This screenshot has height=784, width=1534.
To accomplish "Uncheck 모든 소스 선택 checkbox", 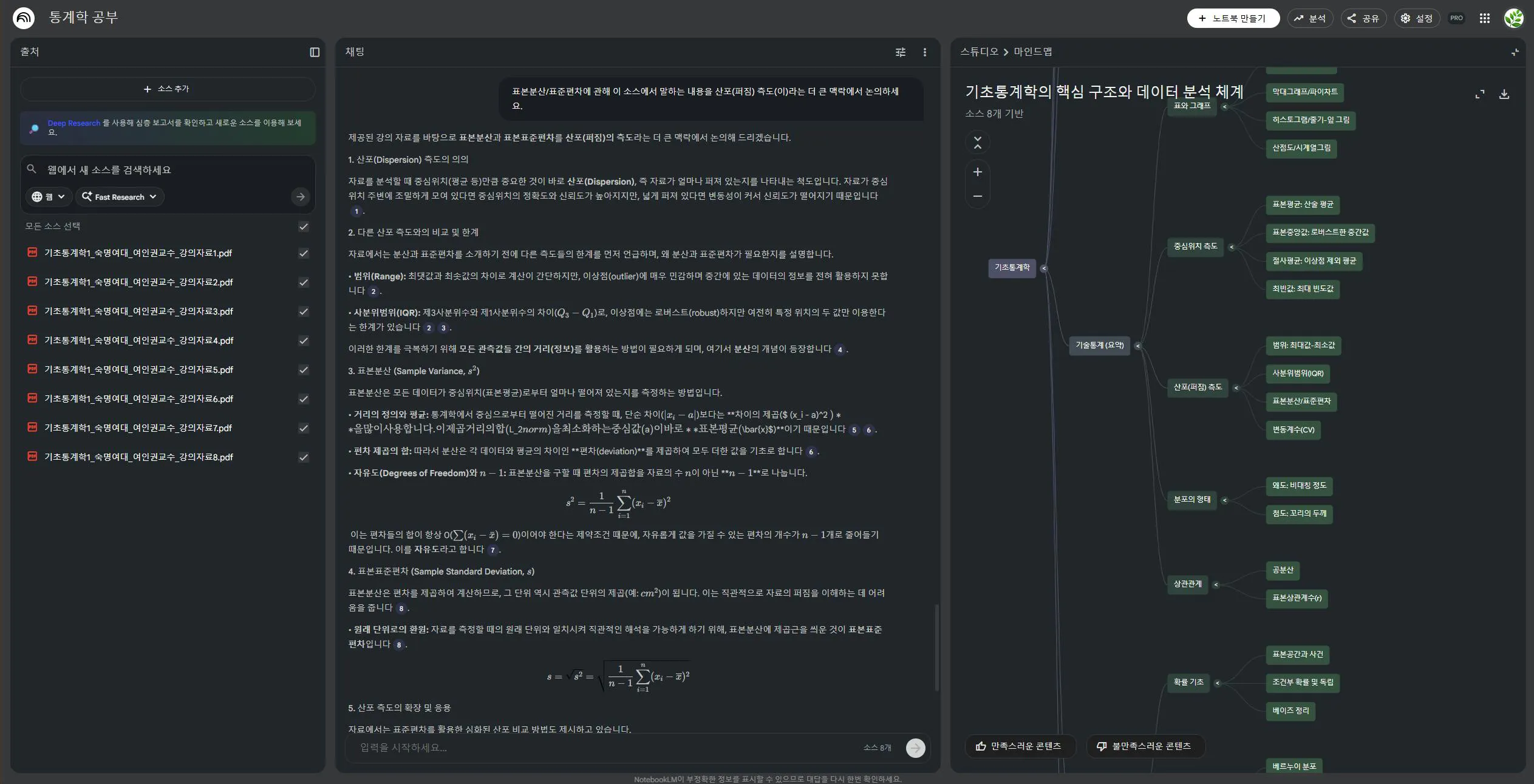I will tap(304, 227).
